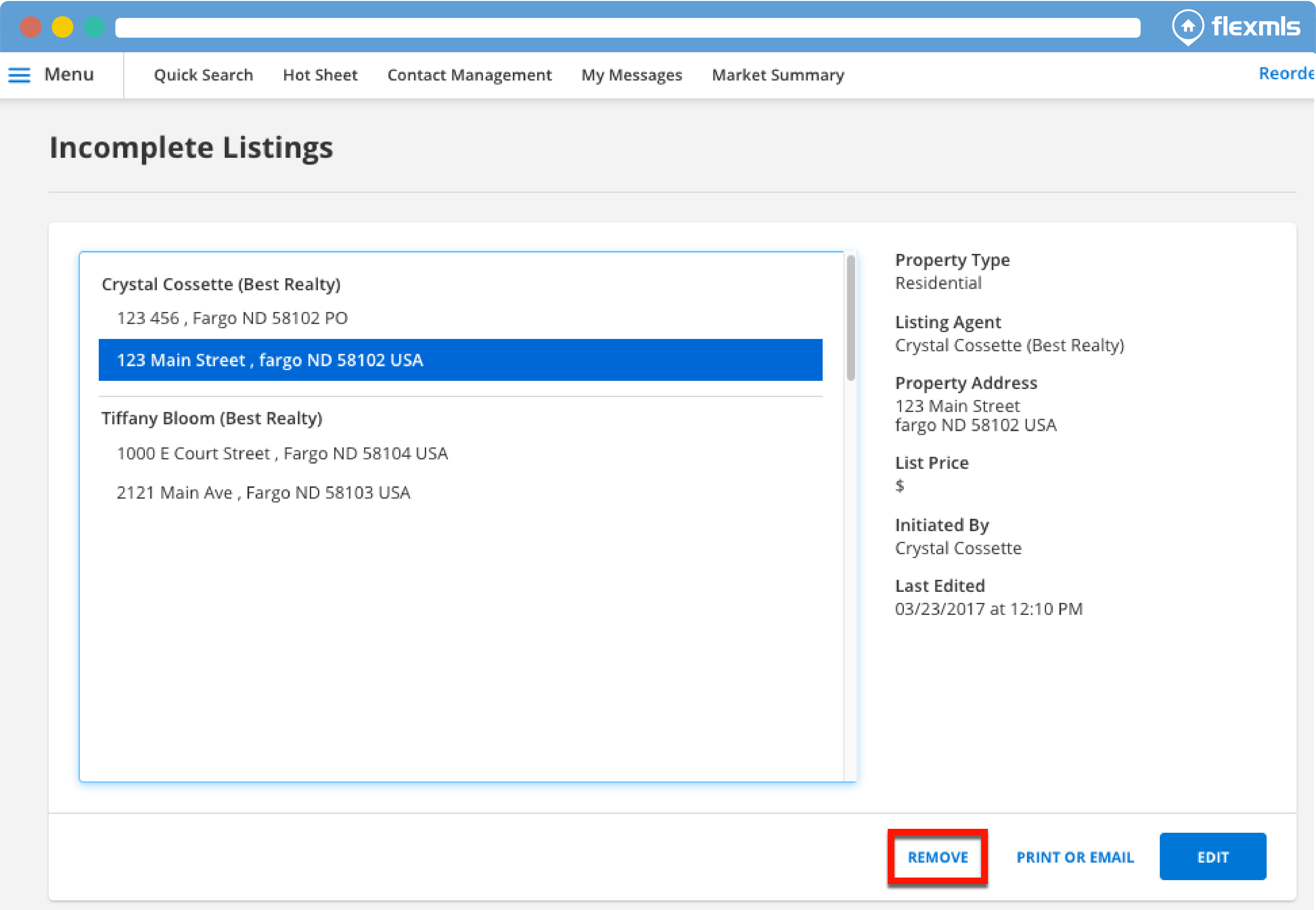1316x910 pixels.
Task: Go to Contact Management
Action: 469,75
